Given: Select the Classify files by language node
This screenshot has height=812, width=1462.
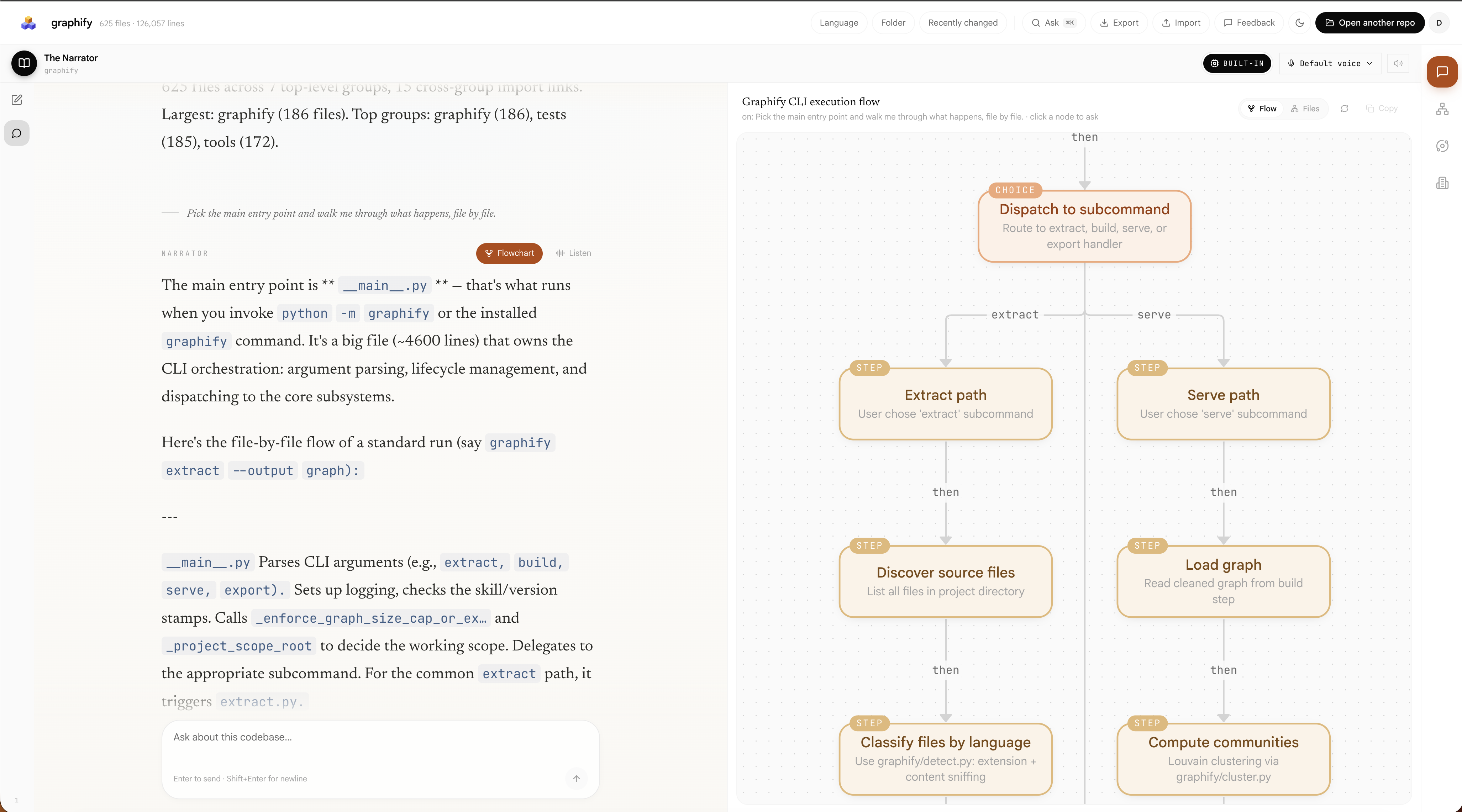Looking at the screenshot, I should [946, 759].
